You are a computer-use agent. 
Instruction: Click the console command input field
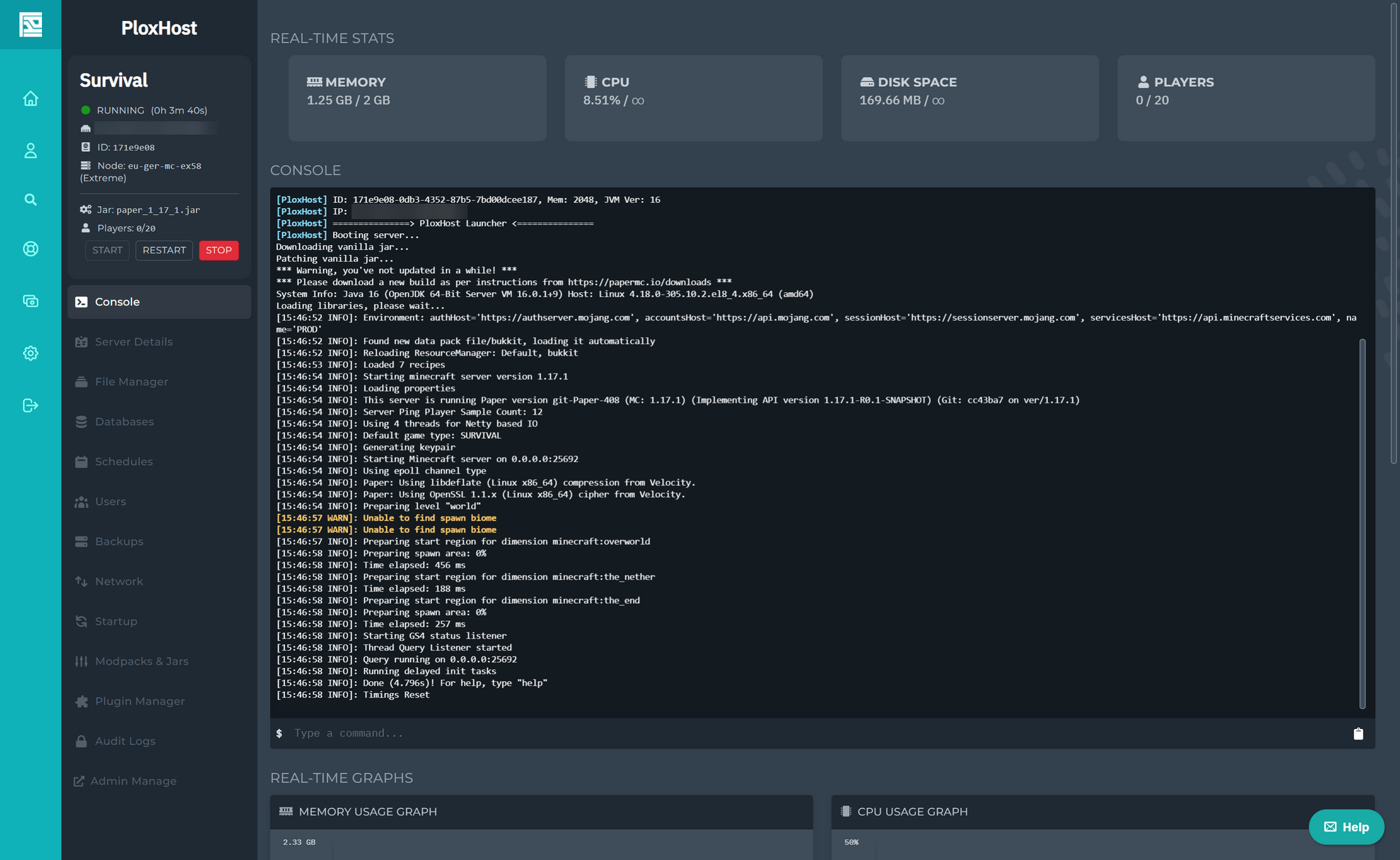point(818,733)
